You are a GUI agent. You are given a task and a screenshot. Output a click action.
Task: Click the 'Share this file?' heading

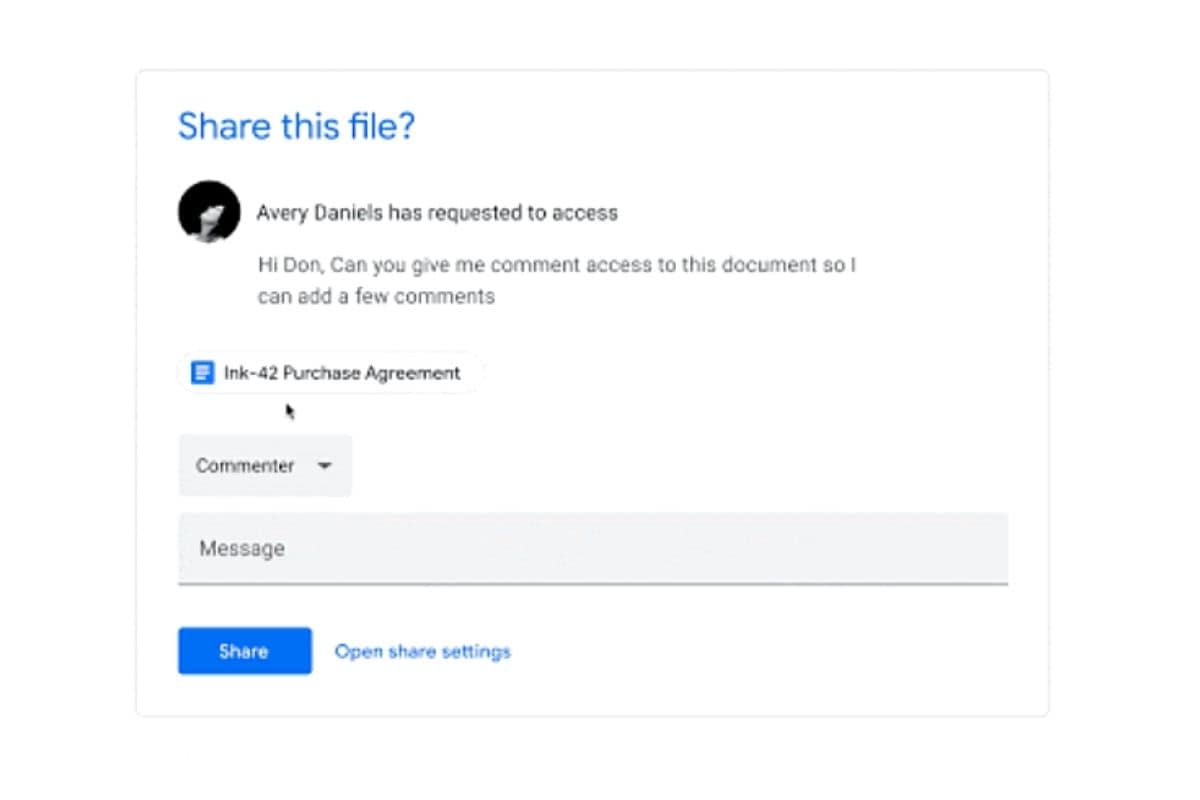pyautogui.click(x=296, y=126)
